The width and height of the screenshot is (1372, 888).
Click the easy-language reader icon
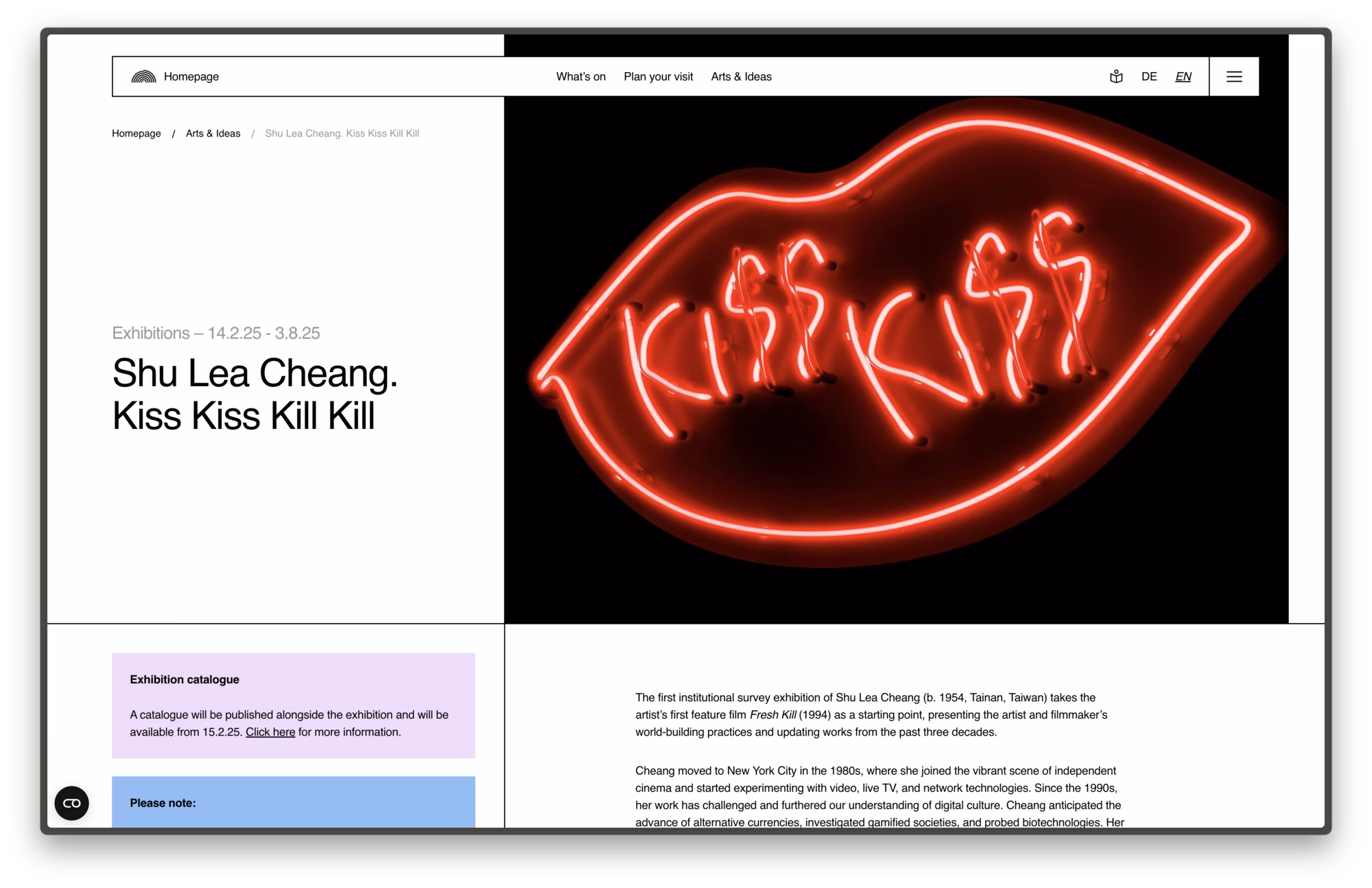tap(1116, 77)
